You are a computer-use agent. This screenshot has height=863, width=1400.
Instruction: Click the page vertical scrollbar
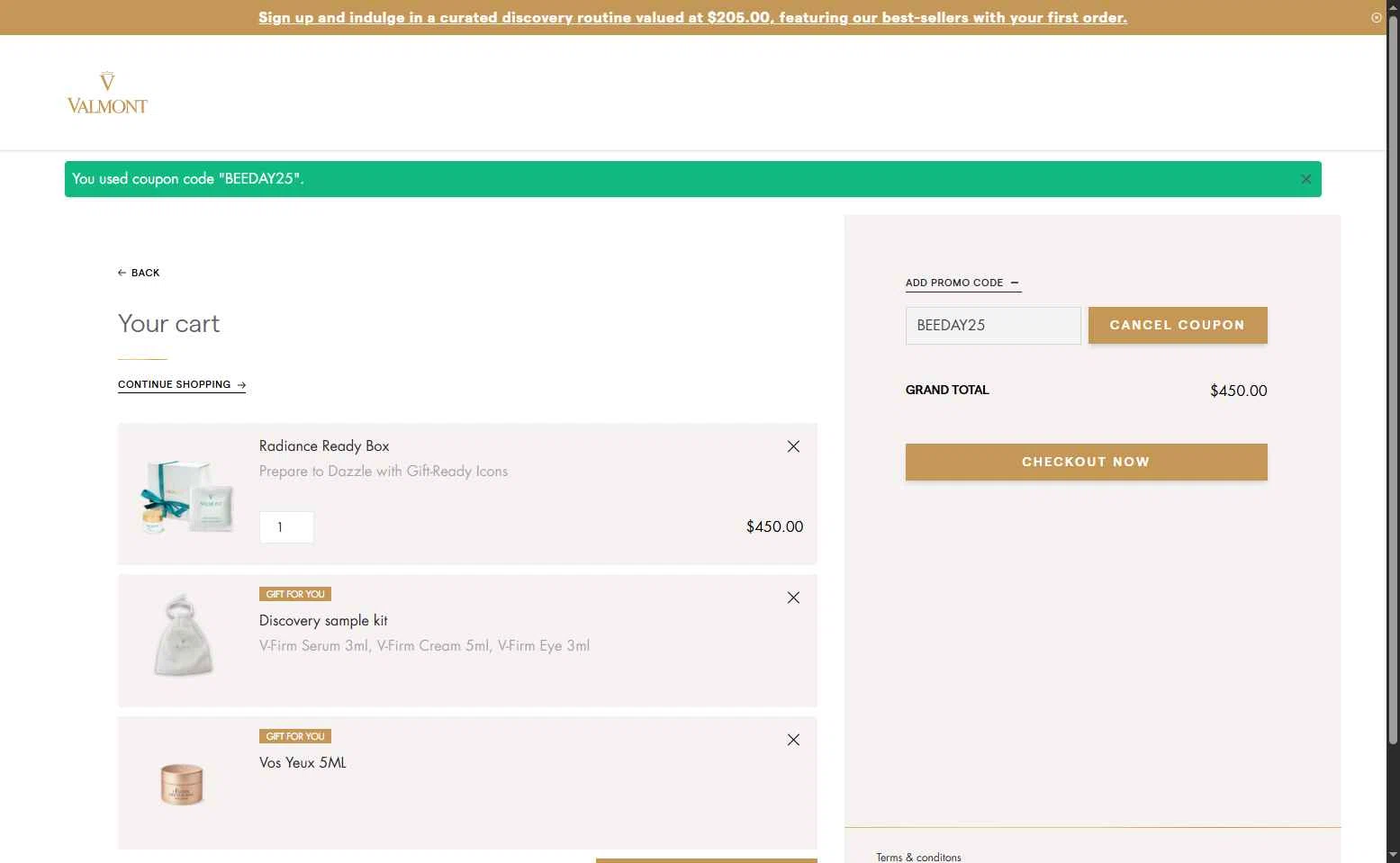[1393, 378]
